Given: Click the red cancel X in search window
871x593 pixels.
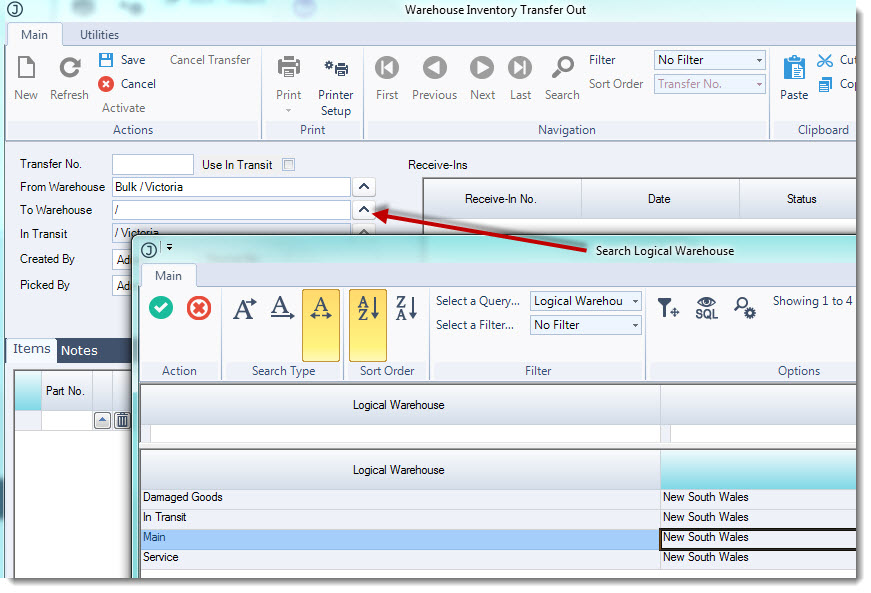Looking at the screenshot, I should [199, 308].
